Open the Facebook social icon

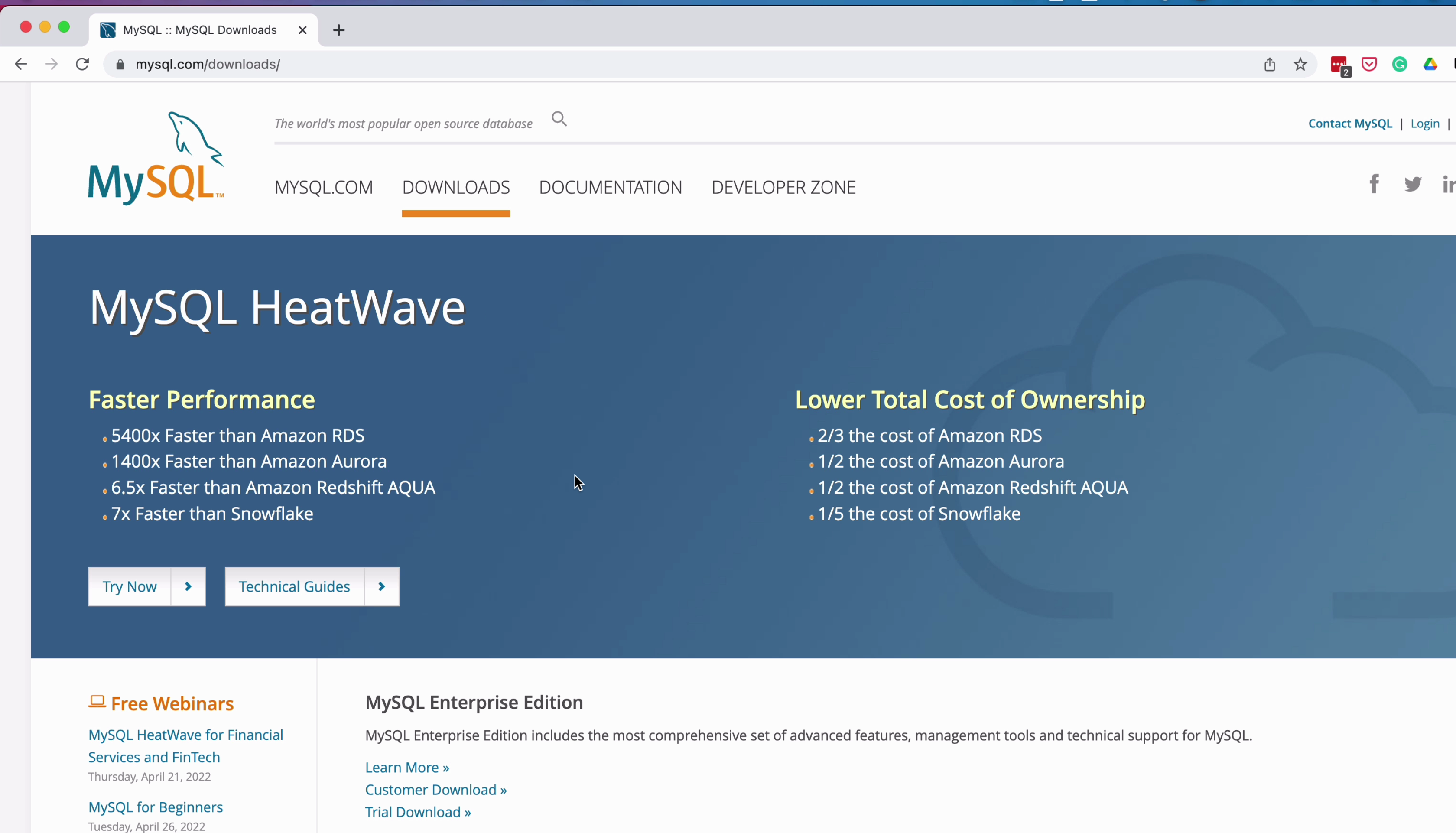click(1374, 184)
